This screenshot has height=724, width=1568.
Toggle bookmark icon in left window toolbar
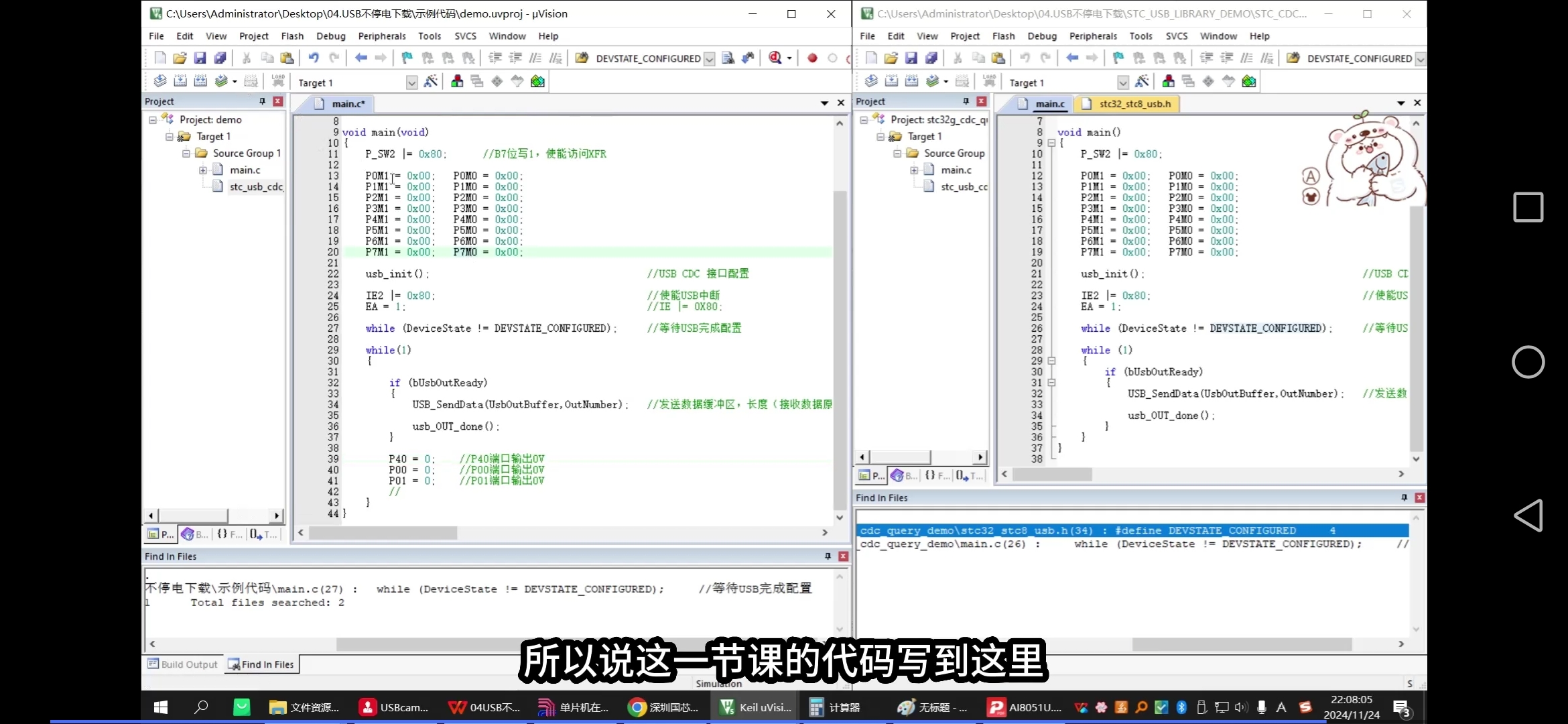407,58
